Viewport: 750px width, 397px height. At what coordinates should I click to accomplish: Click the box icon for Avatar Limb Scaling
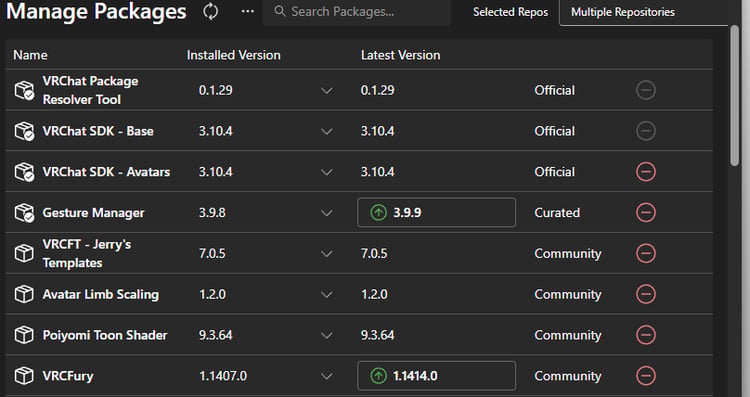coord(24,294)
